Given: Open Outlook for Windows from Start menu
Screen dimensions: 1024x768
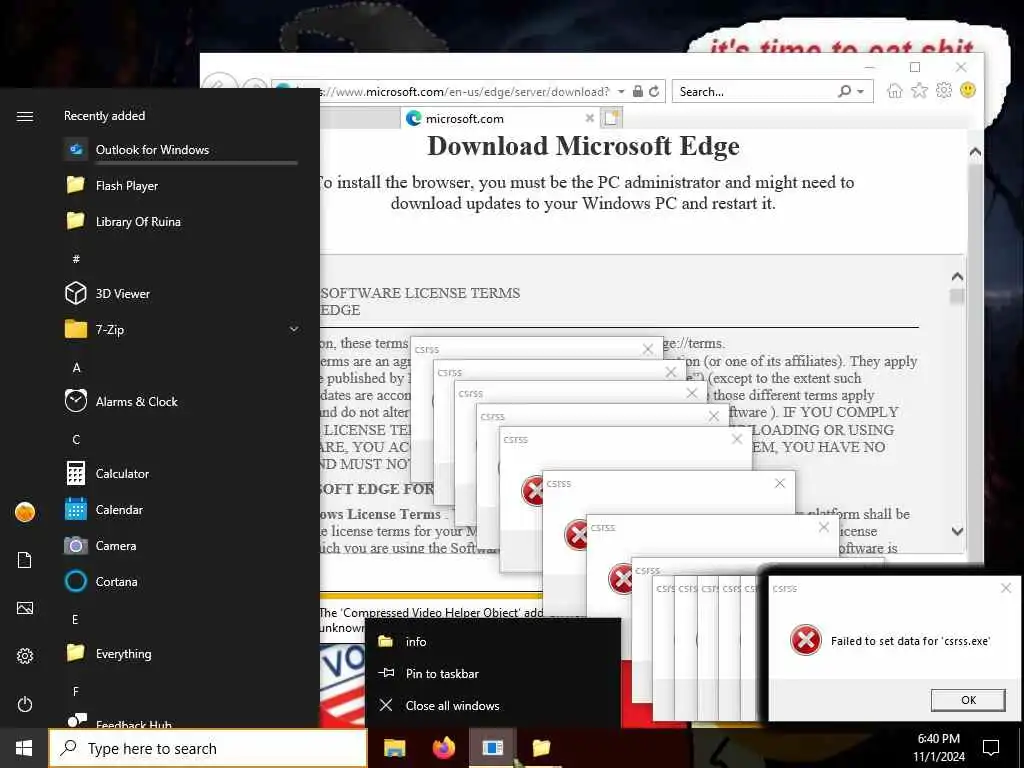Looking at the screenshot, I should [x=181, y=150].
